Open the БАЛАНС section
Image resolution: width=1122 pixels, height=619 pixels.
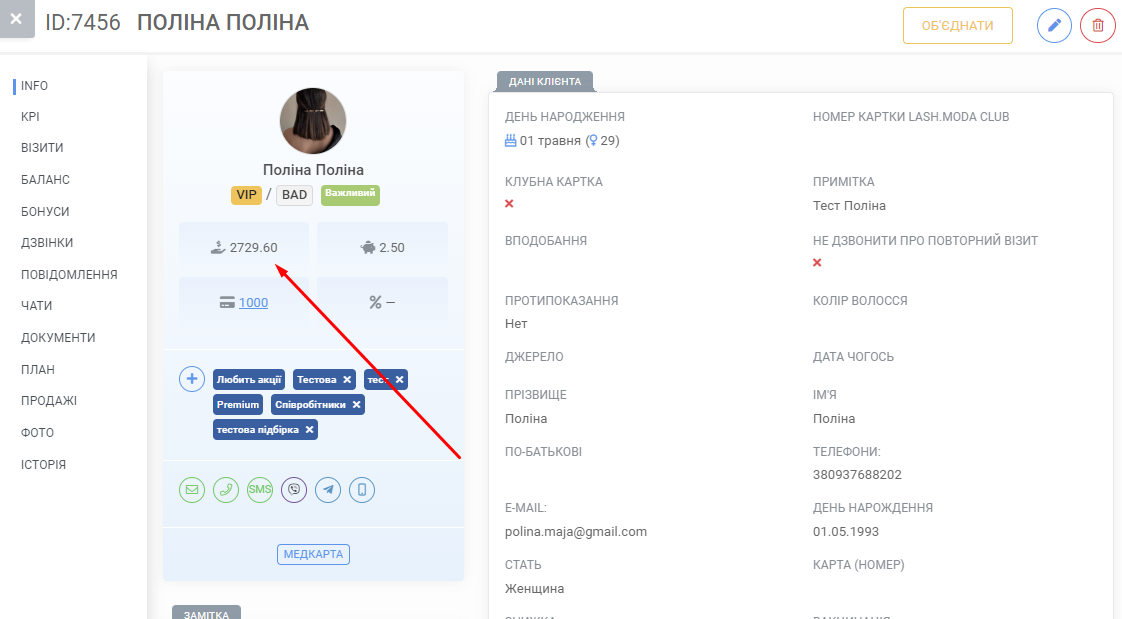(45, 180)
